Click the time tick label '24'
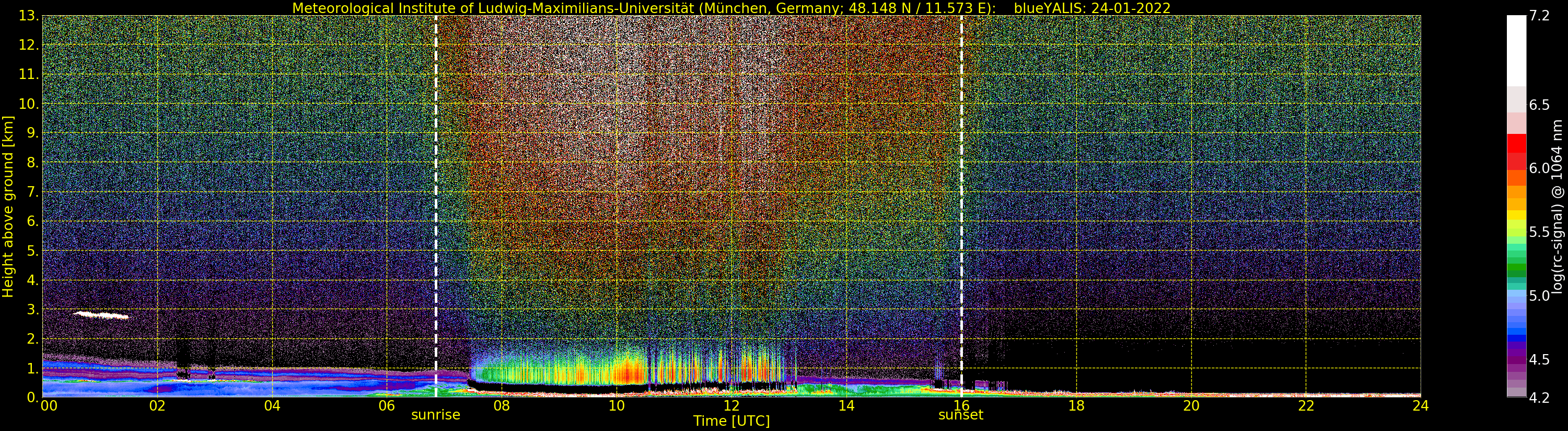Image resolution: width=1568 pixels, height=431 pixels. (x=1421, y=406)
